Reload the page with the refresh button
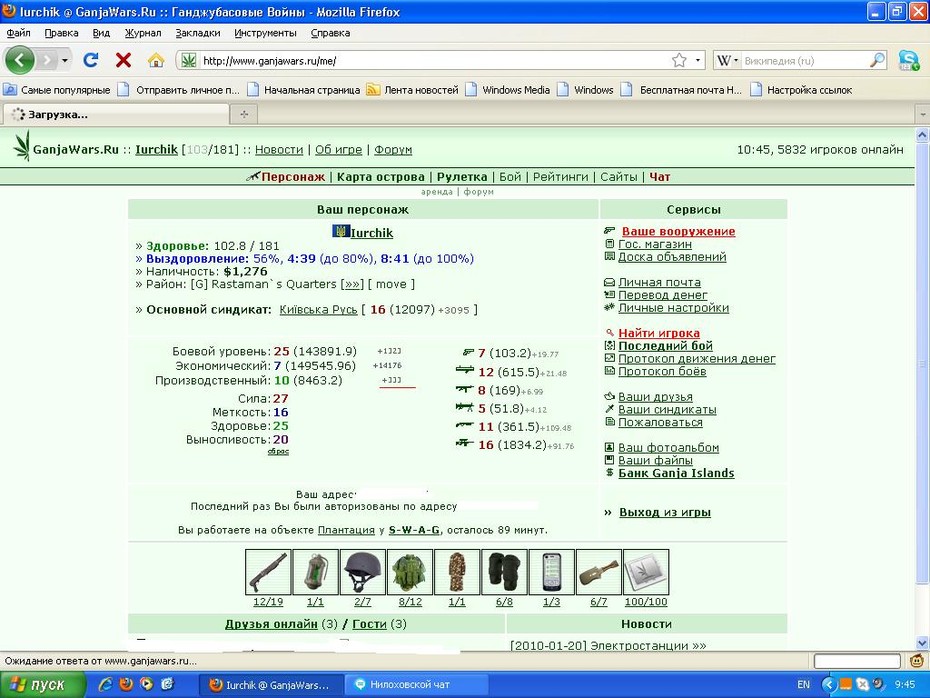The width and height of the screenshot is (930, 698). [91, 60]
